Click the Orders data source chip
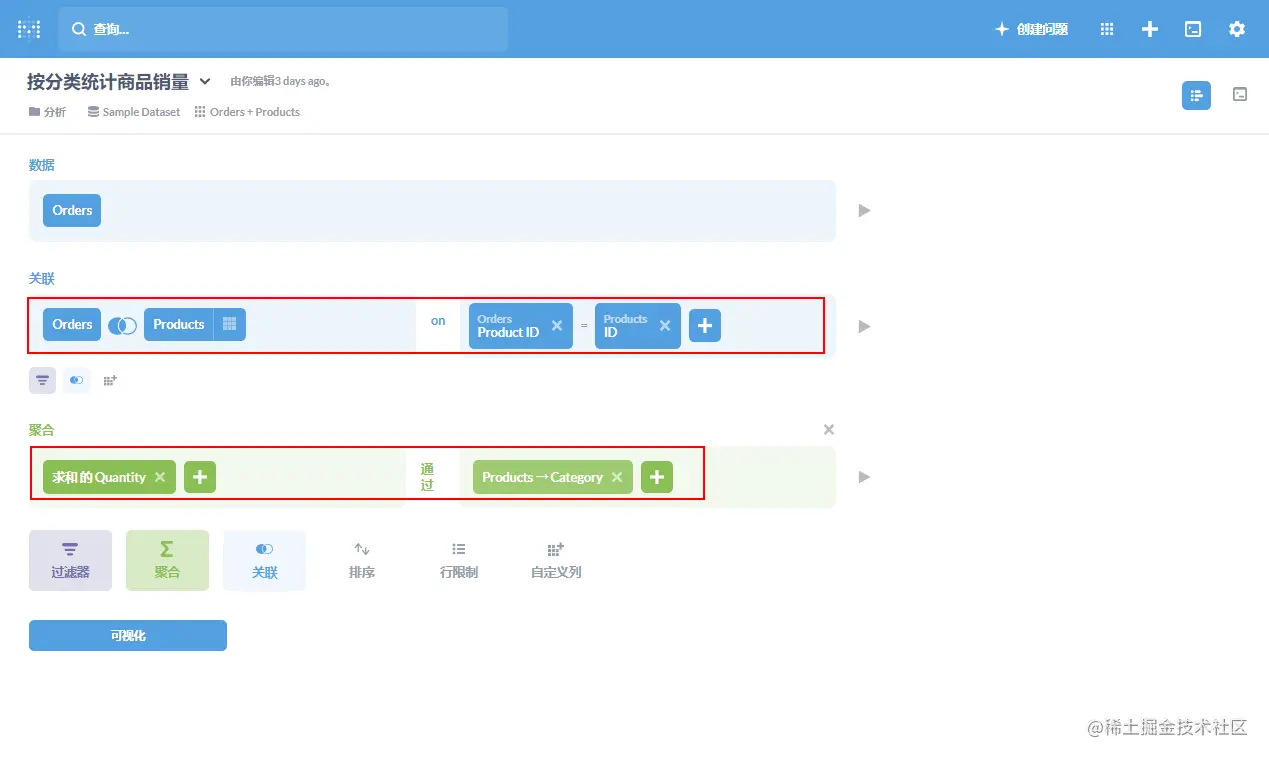1269x759 pixels. point(72,210)
